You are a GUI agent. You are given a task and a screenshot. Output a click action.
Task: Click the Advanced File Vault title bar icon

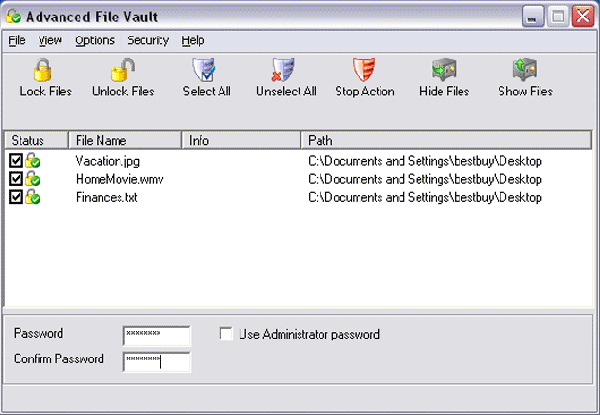point(13,16)
